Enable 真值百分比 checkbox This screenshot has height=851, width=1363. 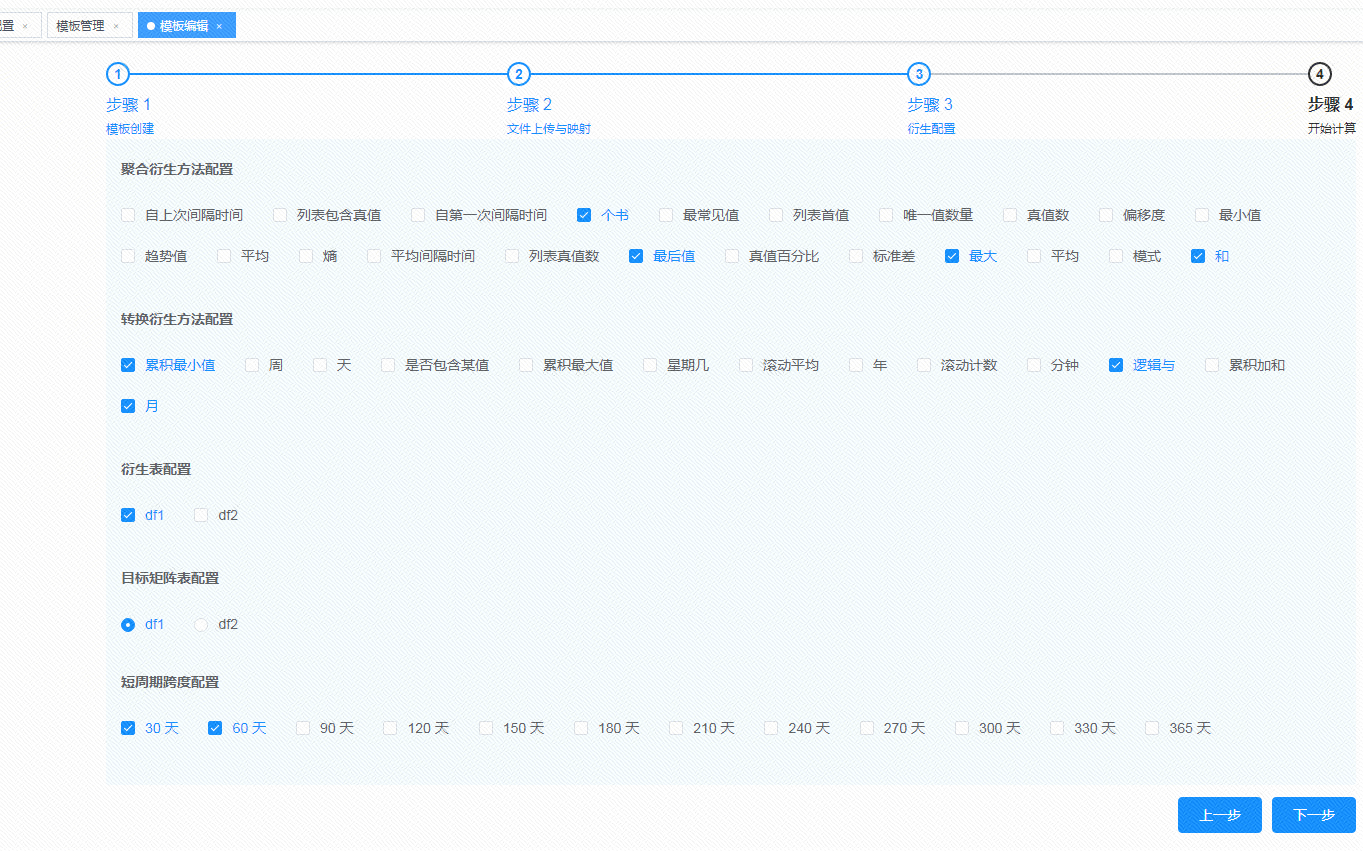[732, 256]
